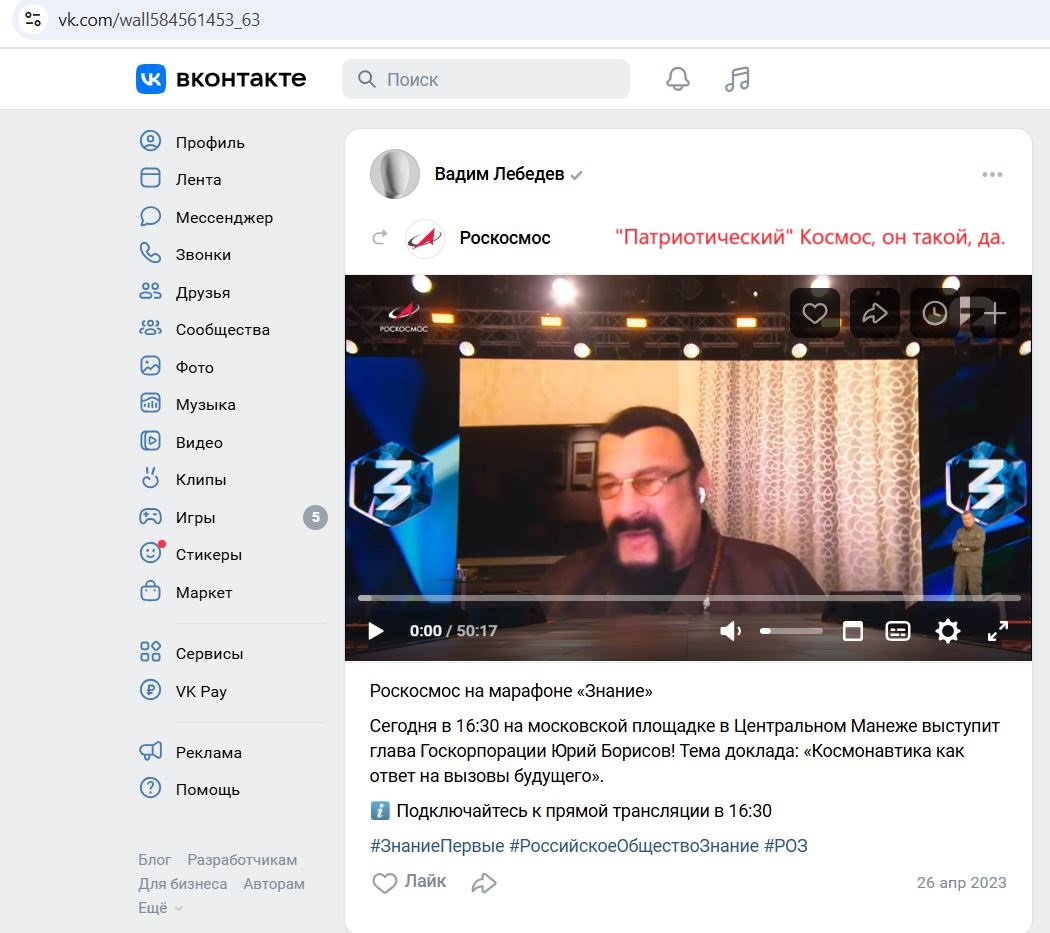Image resolution: width=1050 pixels, height=933 pixels.
Task: Click the ВКОНТАКТЕ wordmark
Action: pos(241,79)
